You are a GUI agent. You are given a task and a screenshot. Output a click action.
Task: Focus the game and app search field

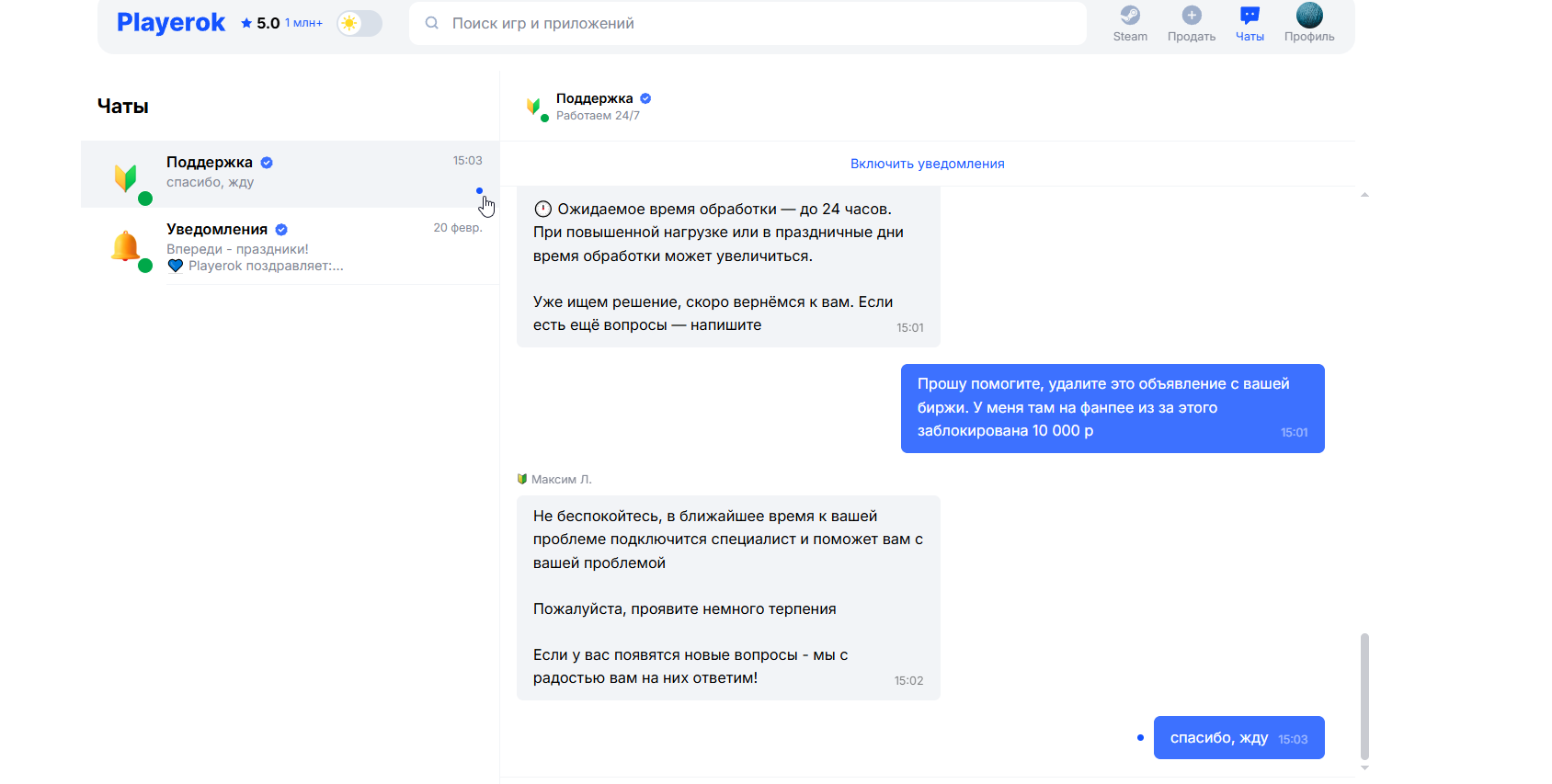tap(747, 23)
